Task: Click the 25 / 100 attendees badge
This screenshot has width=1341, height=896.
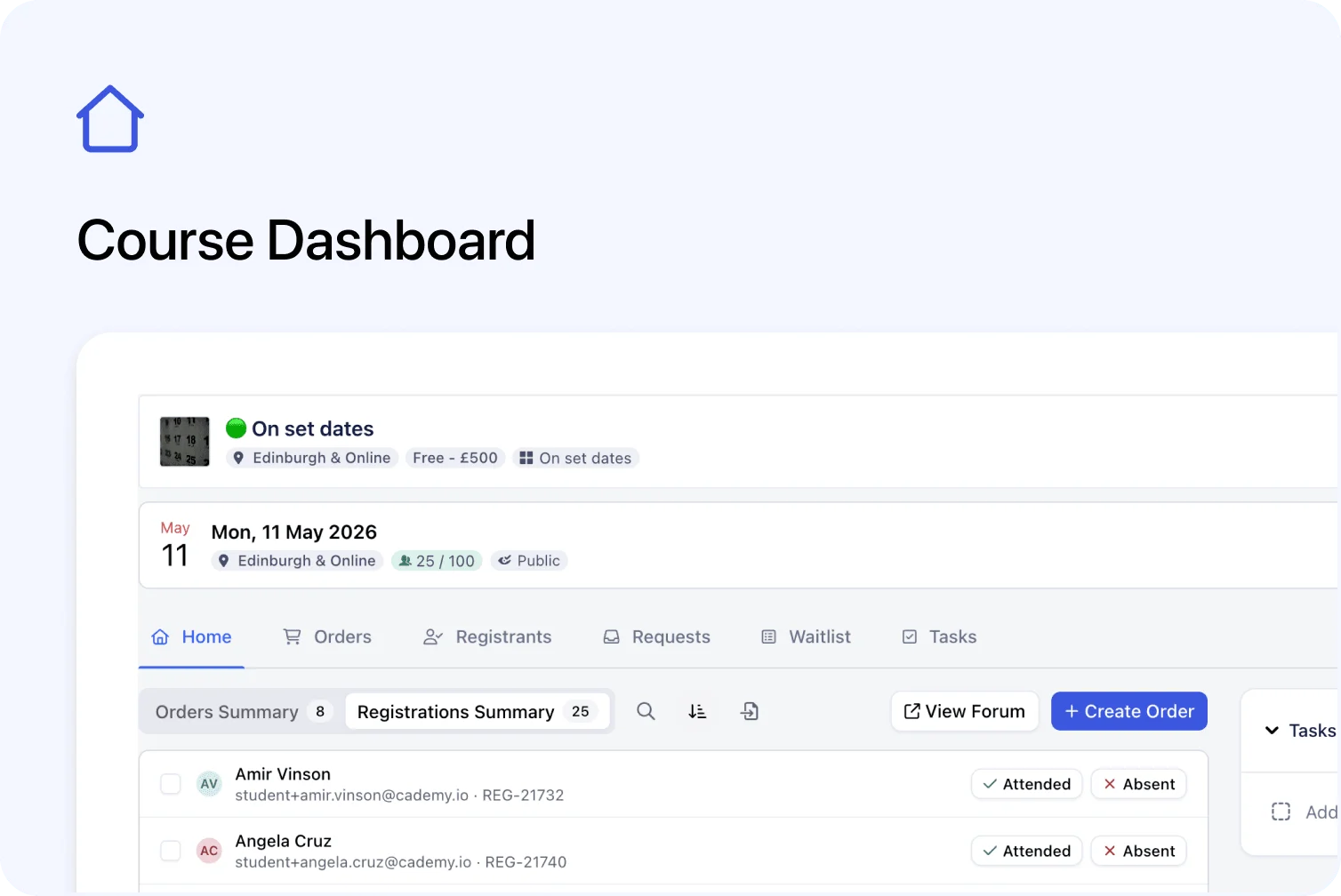Action: coord(437,561)
